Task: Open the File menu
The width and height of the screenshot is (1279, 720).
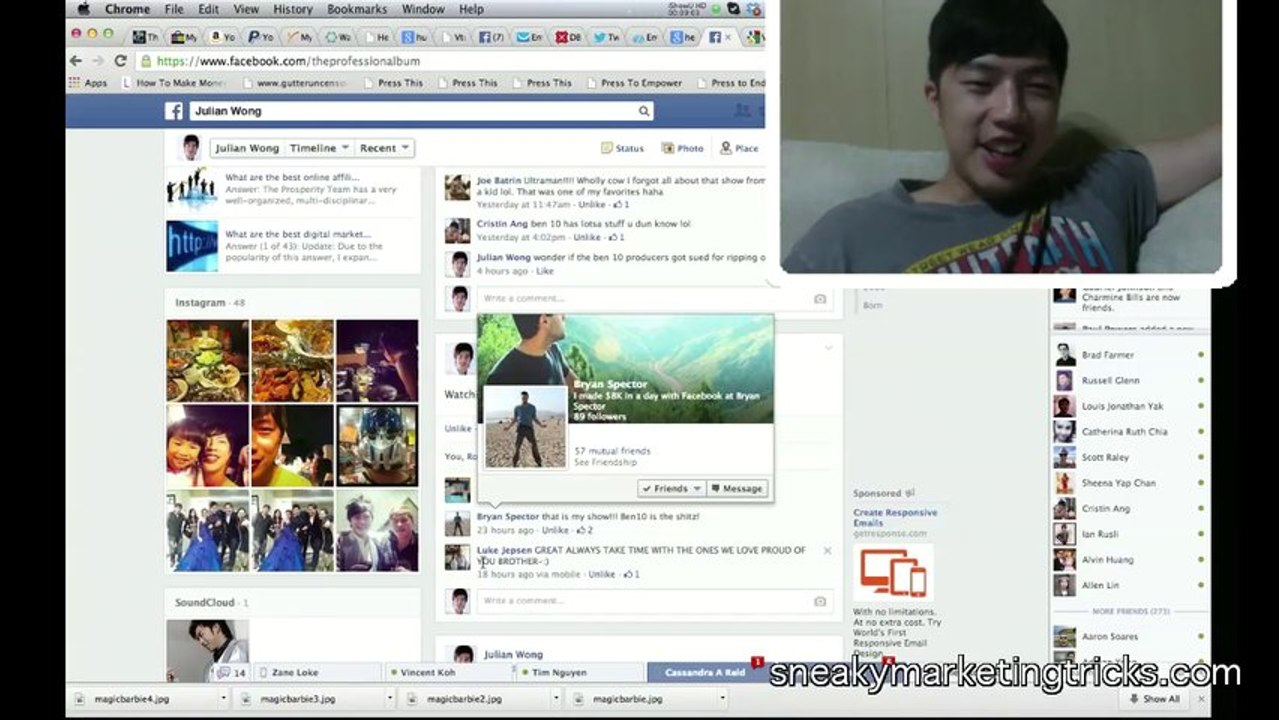Action: click(x=174, y=9)
